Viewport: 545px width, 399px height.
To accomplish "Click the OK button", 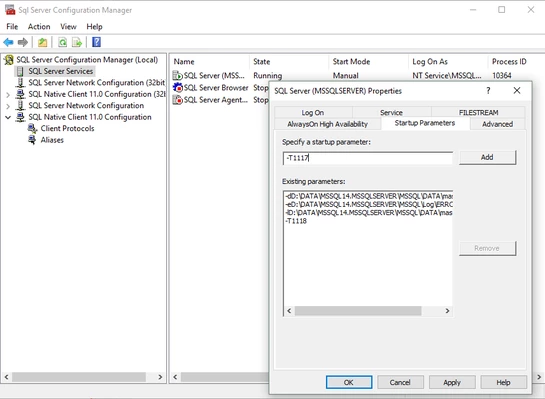I will [349, 382].
